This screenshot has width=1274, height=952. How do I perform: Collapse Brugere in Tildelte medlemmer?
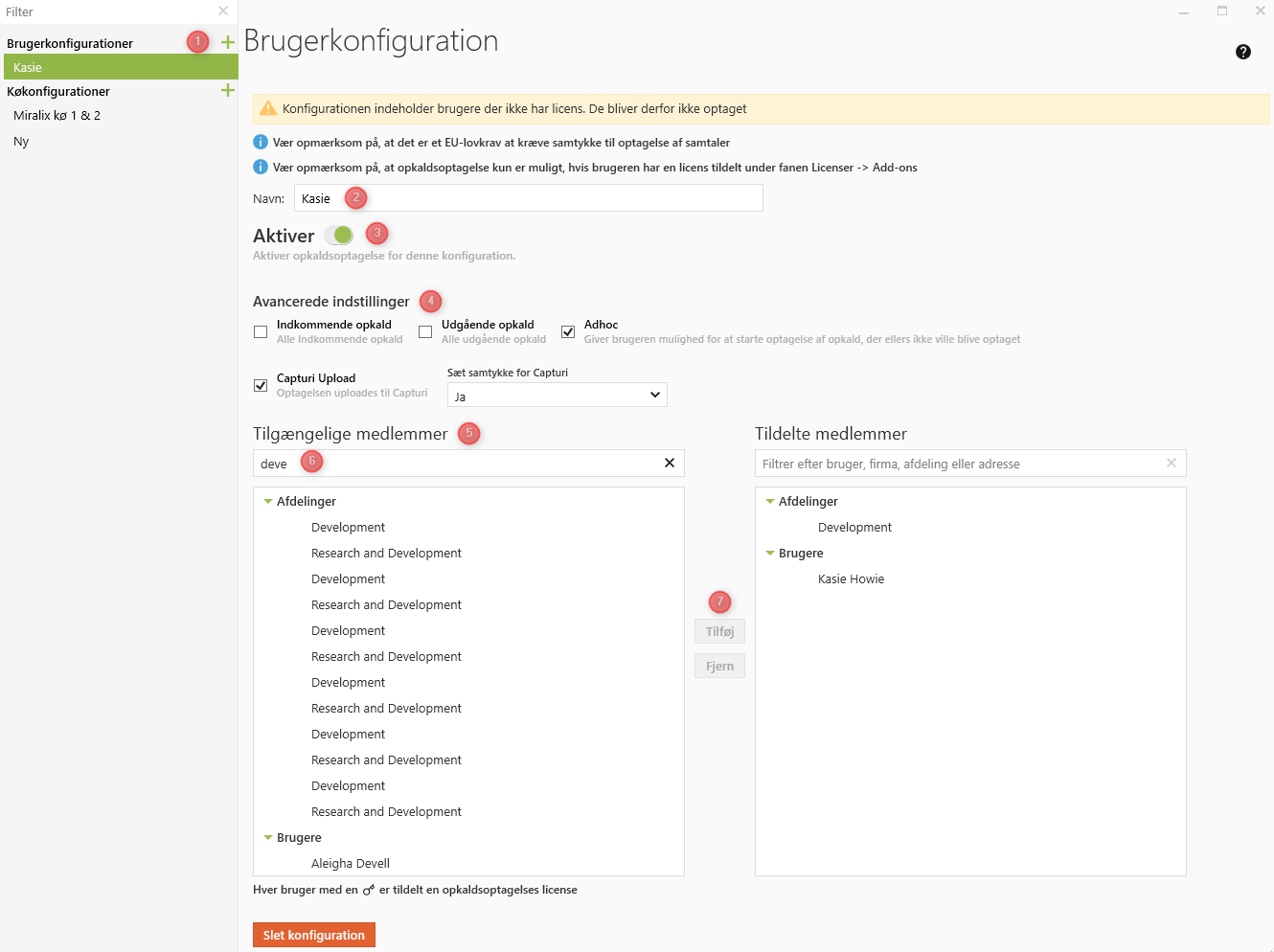tap(770, 553)
